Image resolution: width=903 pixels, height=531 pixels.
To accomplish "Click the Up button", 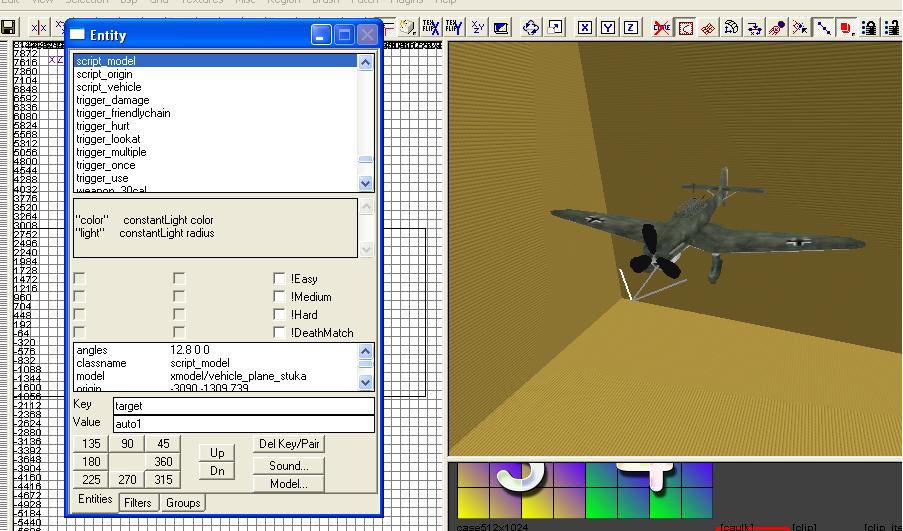I will coord(217,453).
